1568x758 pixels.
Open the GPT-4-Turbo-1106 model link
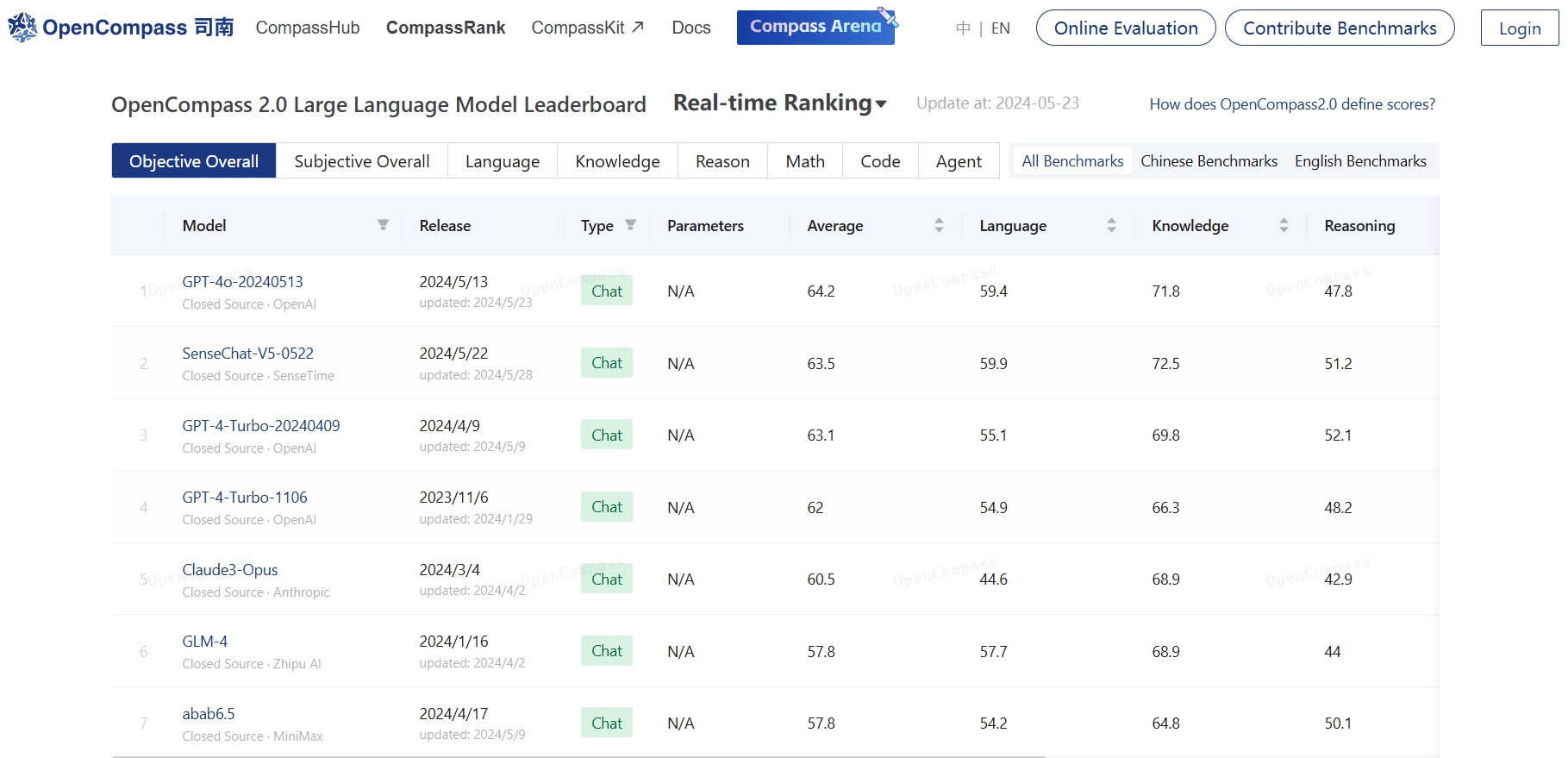[245, 498]
